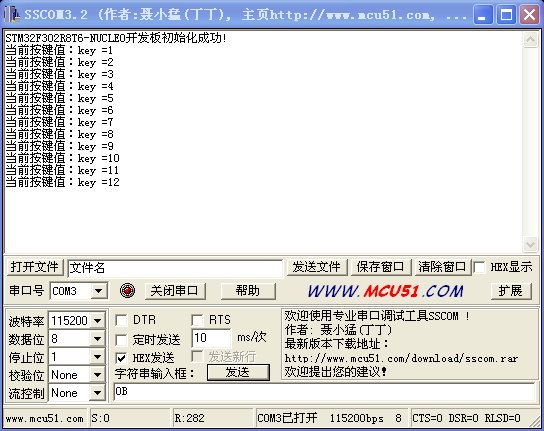Click the string input box containing 0B

coord(324,392)
